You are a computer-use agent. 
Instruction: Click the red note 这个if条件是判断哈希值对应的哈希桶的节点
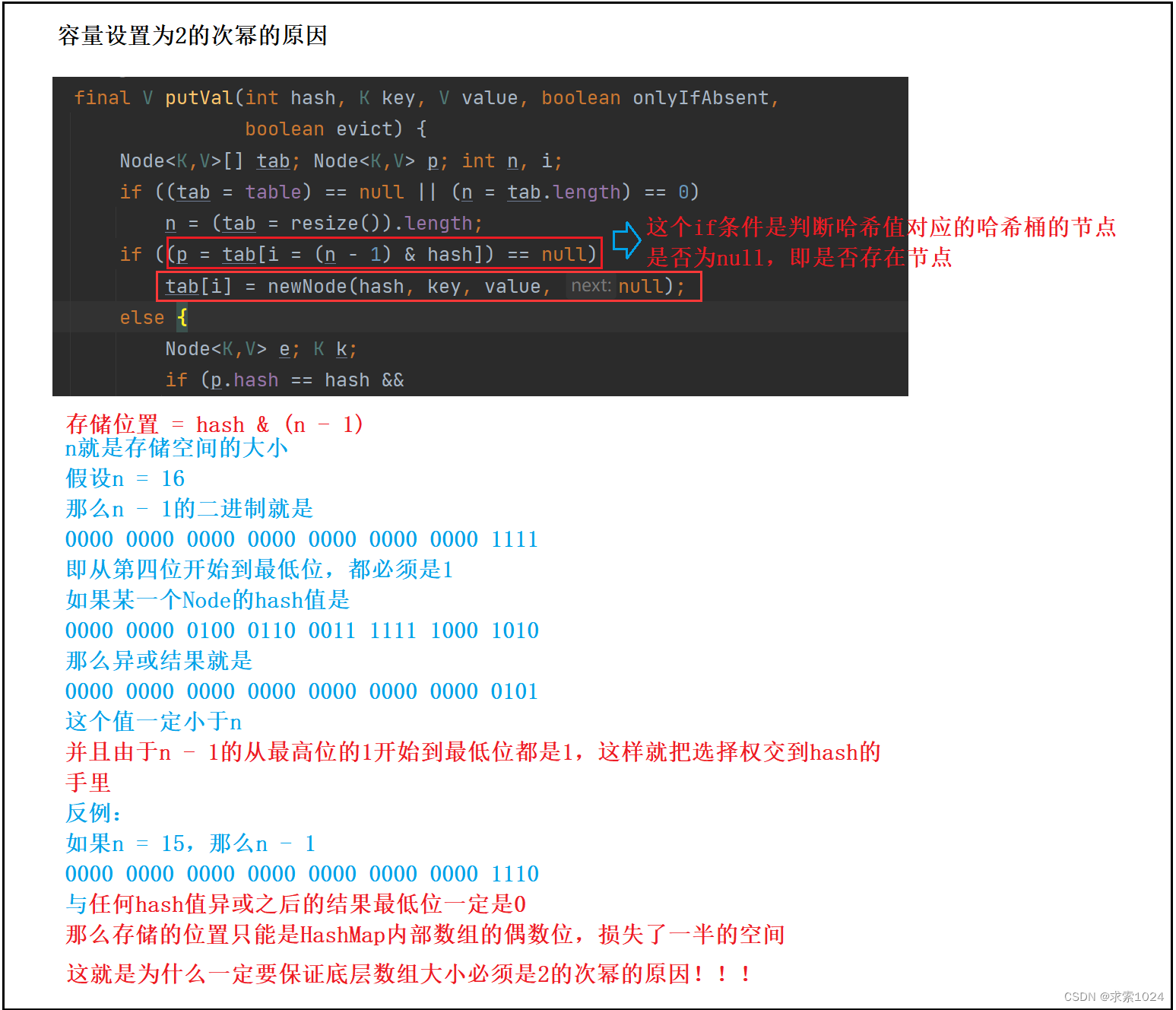pyautogui.click(x=881, y=227)
